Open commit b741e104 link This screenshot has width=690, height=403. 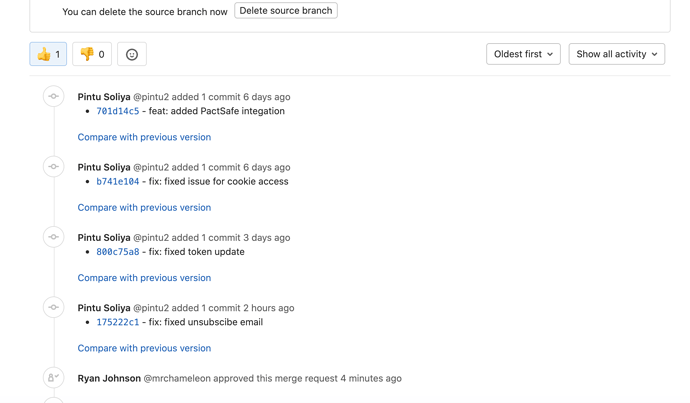point(118,182)
